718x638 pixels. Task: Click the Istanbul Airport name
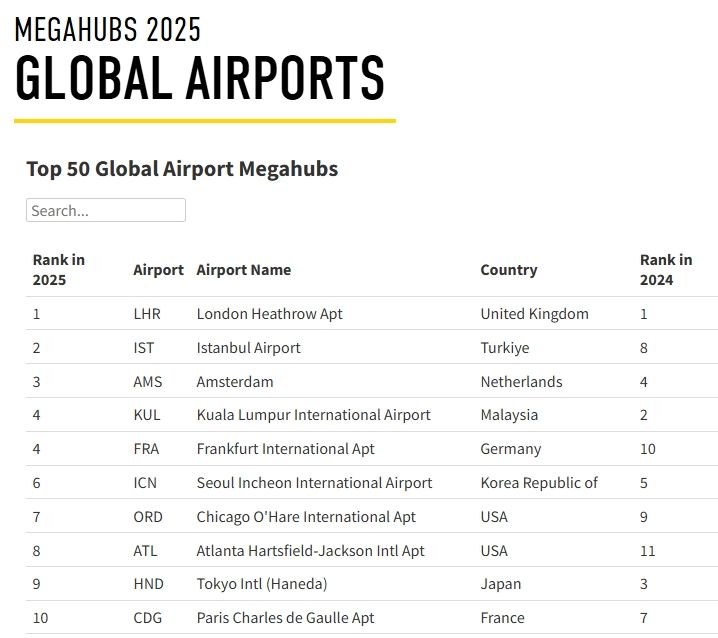[x=248, y=348]
